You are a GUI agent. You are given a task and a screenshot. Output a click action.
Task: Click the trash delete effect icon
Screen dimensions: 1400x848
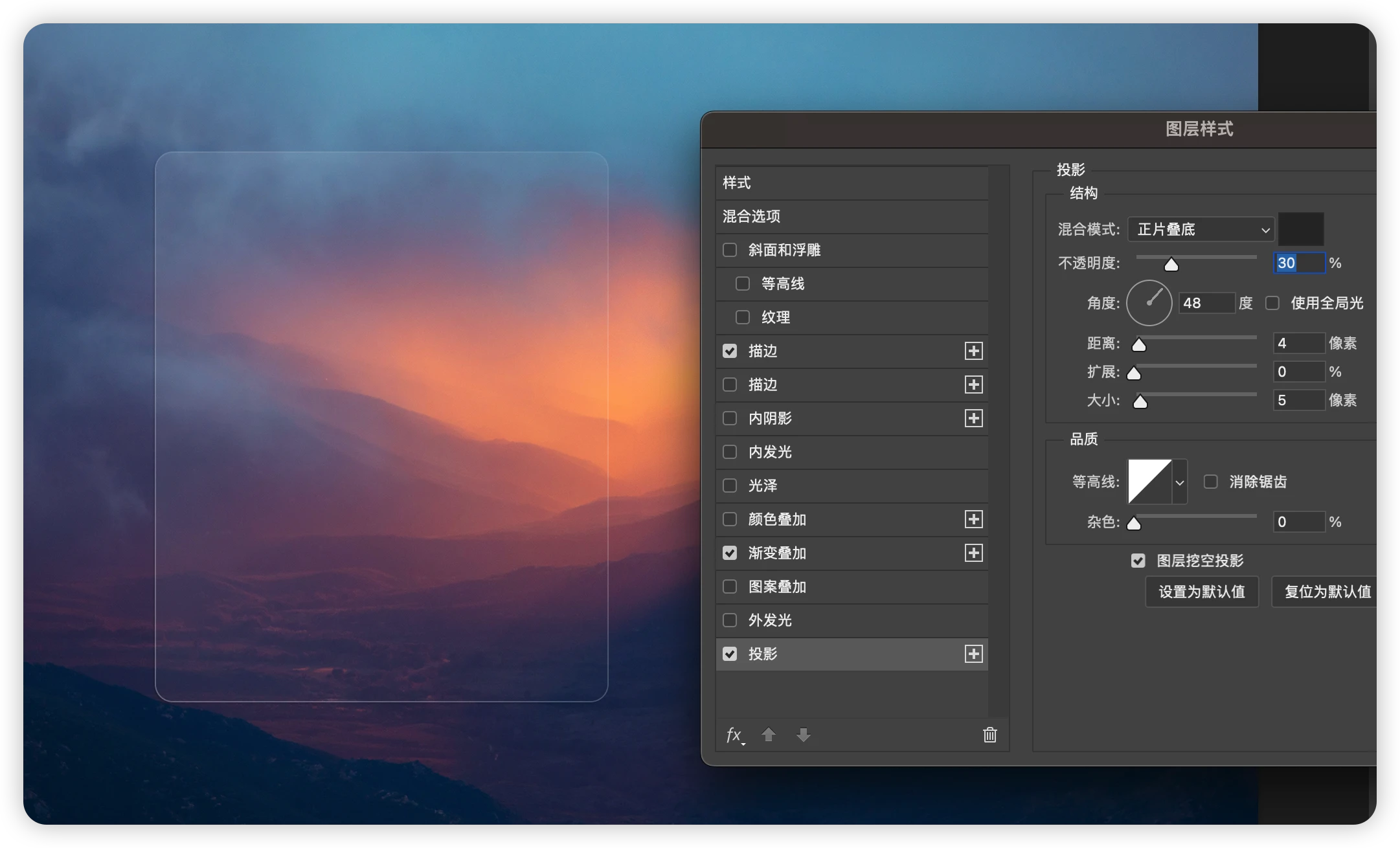989,735
